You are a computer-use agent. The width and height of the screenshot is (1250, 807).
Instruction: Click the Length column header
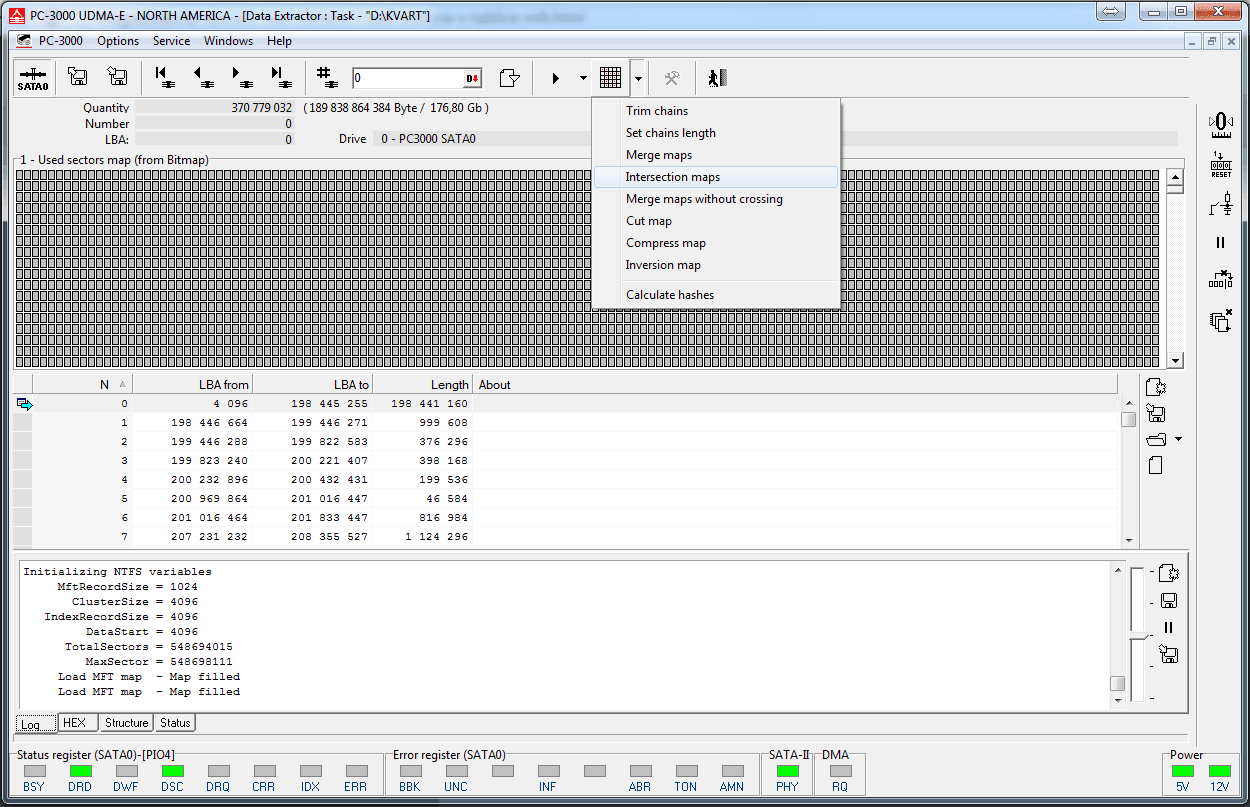coord(423,385)
